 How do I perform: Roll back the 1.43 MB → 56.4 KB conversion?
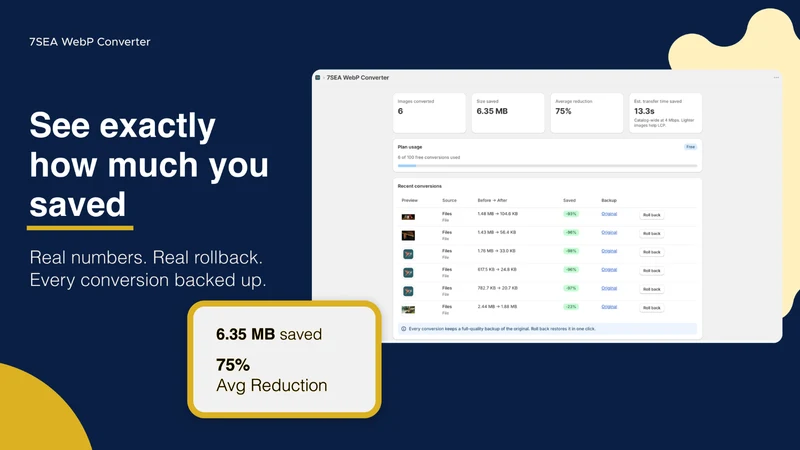point(652,234)
